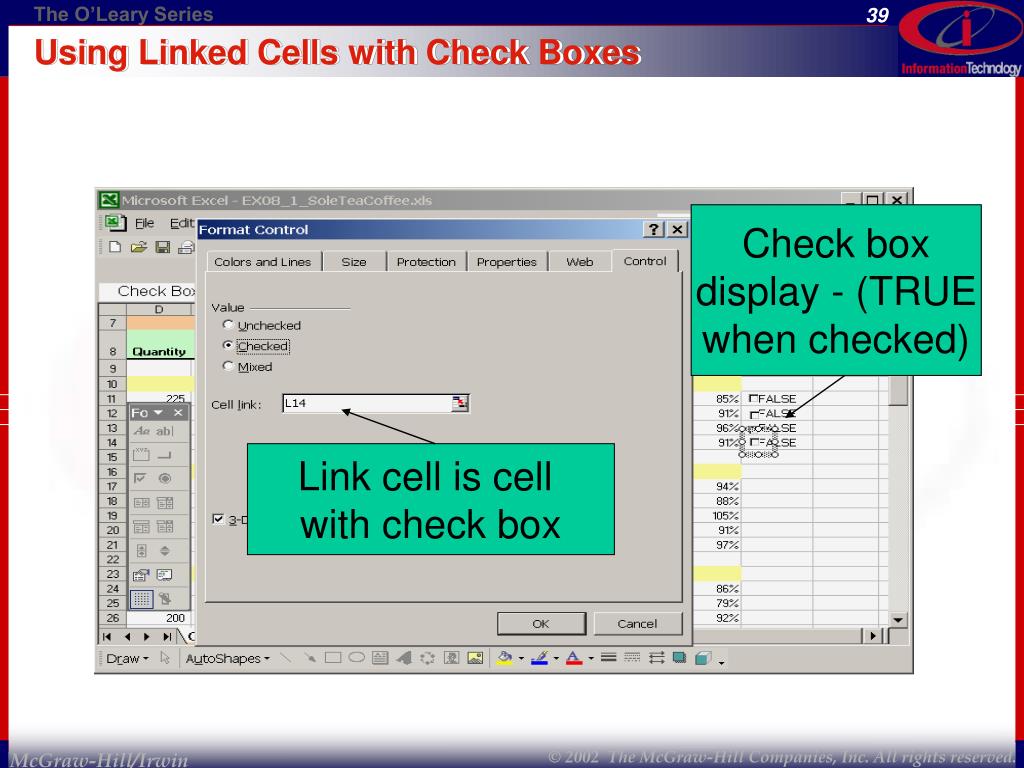This screenshot has height=768, width=1024.
Task: Select the Rectangle tool on Drawing toolbar
Action: click(333, 658)
